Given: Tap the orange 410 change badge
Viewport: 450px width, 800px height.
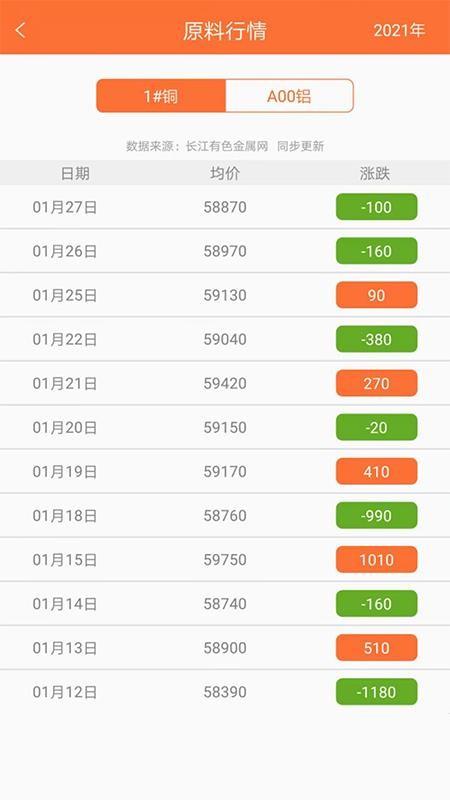Looking at the screenshot, I should pyautogui.click(x=377, y=471).
